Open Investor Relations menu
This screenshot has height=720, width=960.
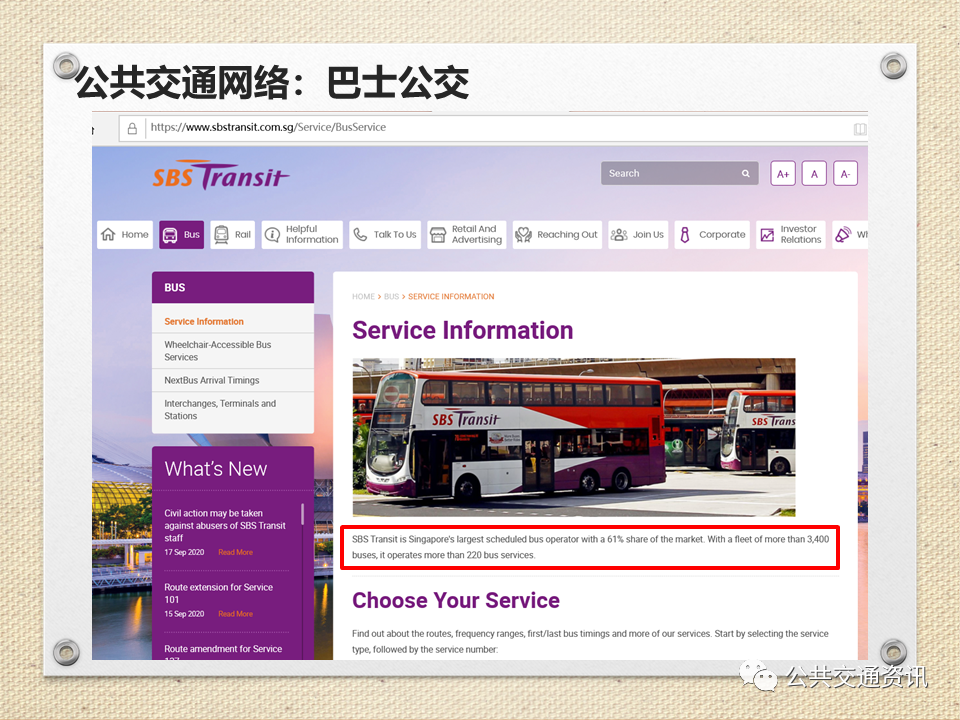click(x=790, y=234)
